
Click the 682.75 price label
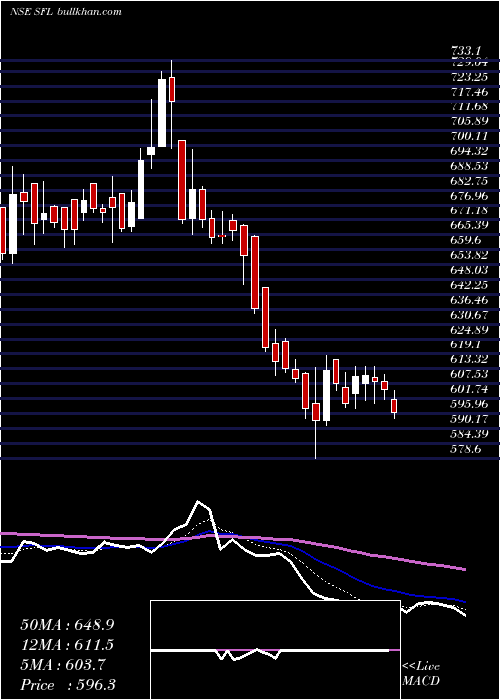click(x=468, y=181)
